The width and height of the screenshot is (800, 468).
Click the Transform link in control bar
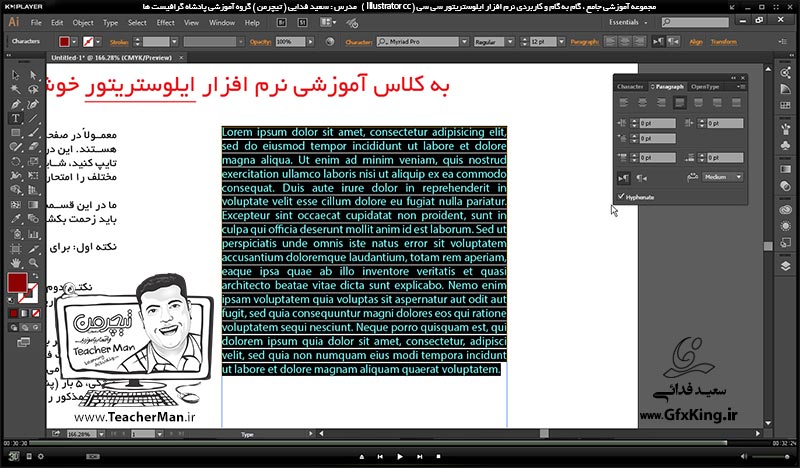(723, 42)
